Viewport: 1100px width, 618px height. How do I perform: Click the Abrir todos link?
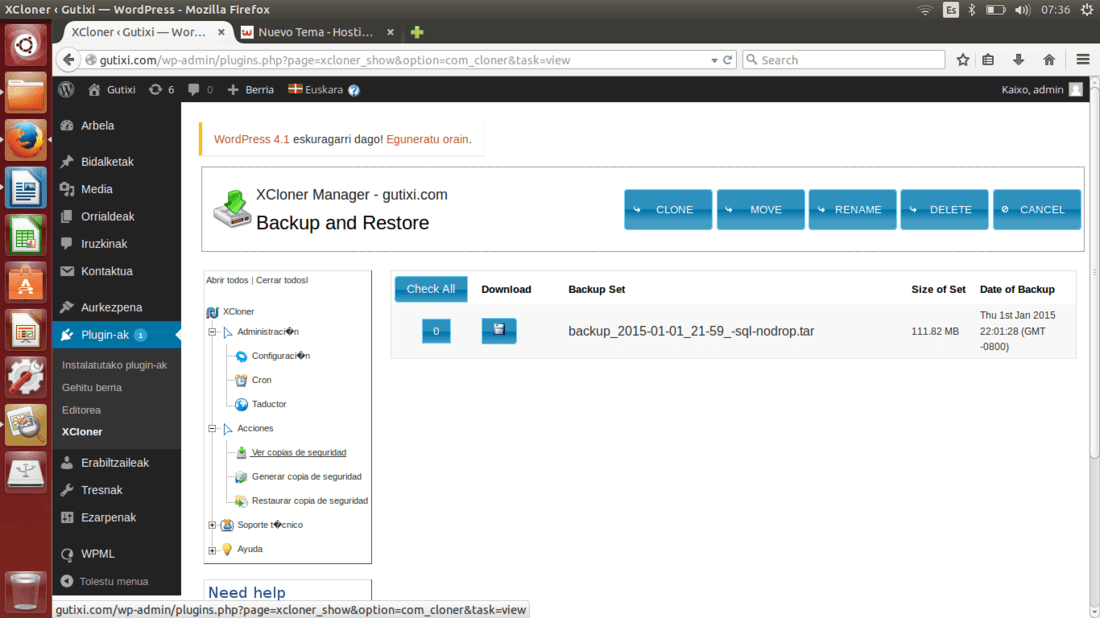(227, 280)
